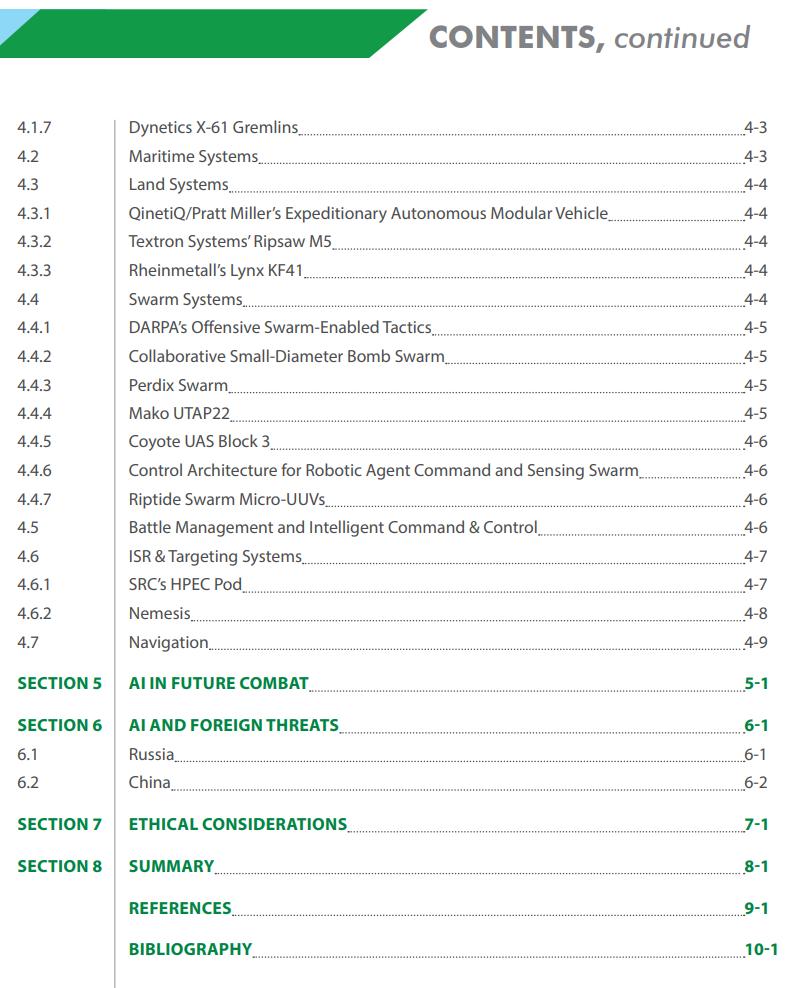This screenshot has height=988, width=791.
Task: Go to the Russia entry
Action: 151,755
